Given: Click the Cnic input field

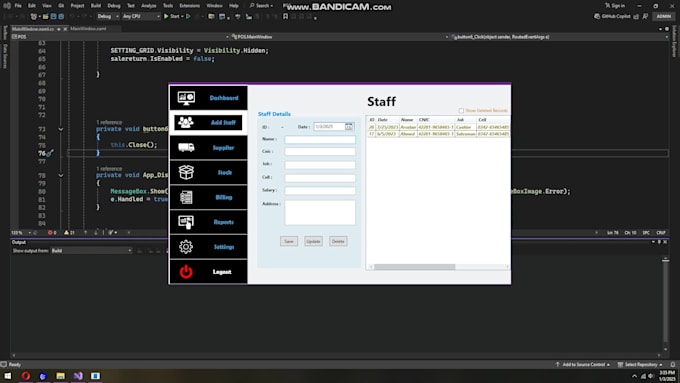Looking at the screenshot, I should [320, 151].
